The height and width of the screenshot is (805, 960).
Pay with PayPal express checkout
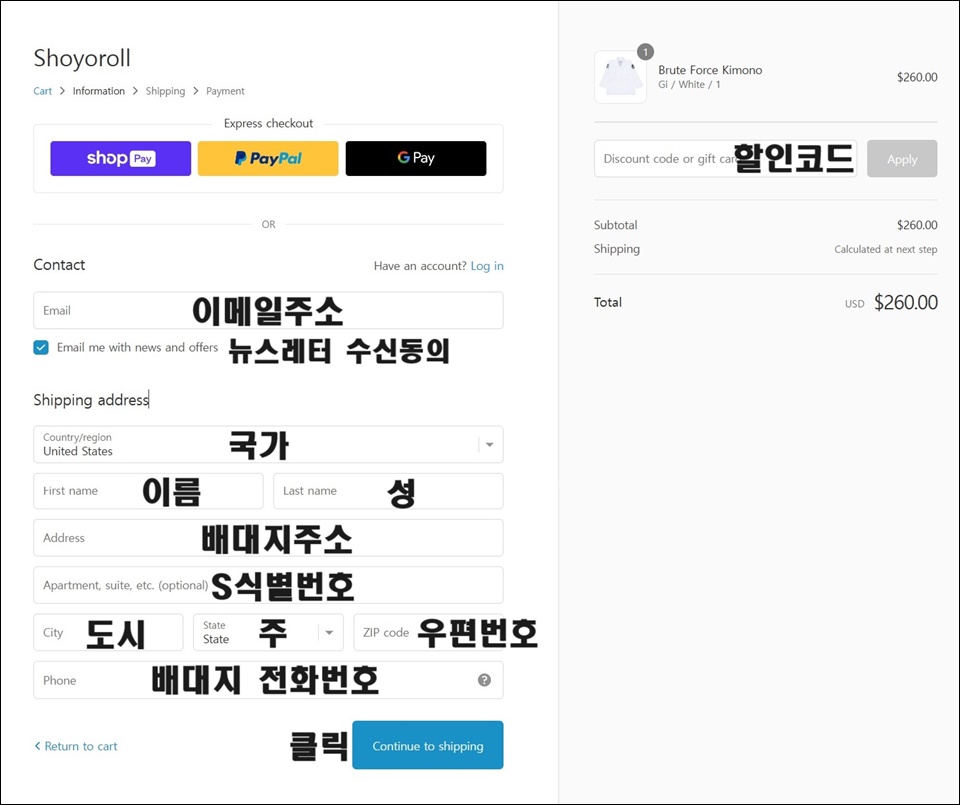(268, 159)
